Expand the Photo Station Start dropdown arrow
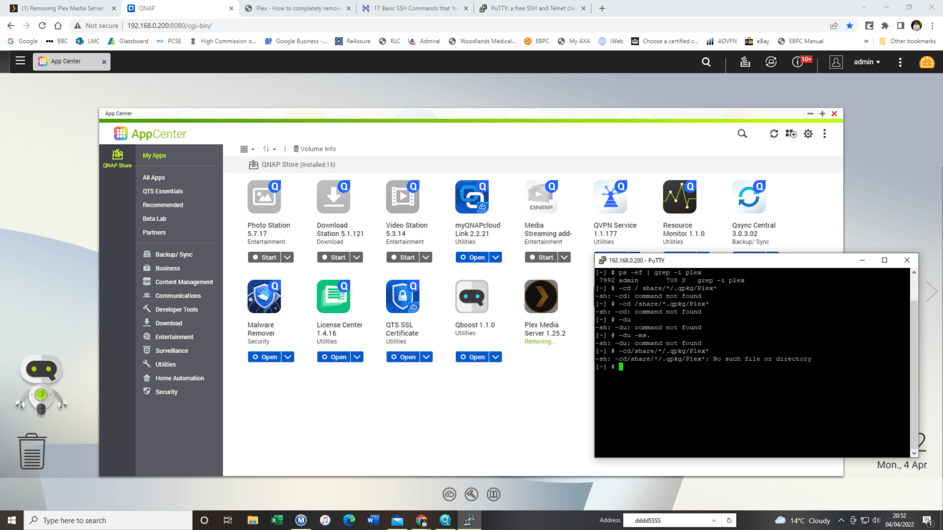This screenshot has width=943, height=530. point(287,257)
